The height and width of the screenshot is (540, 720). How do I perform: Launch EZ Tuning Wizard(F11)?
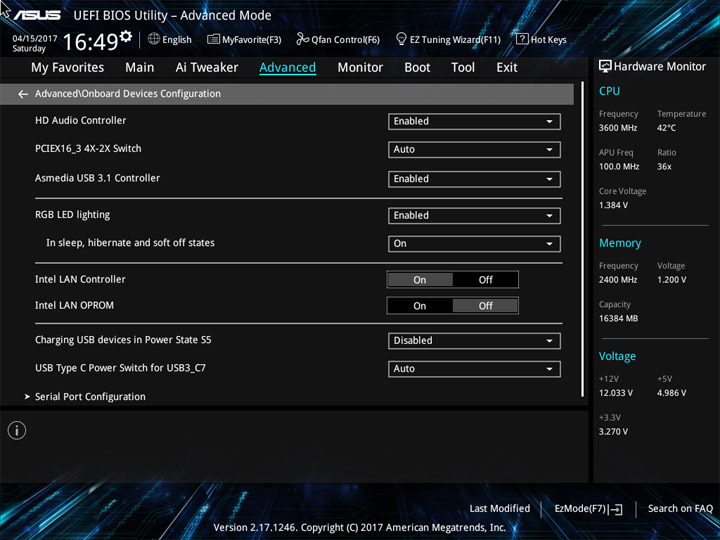tap(448, 39)
